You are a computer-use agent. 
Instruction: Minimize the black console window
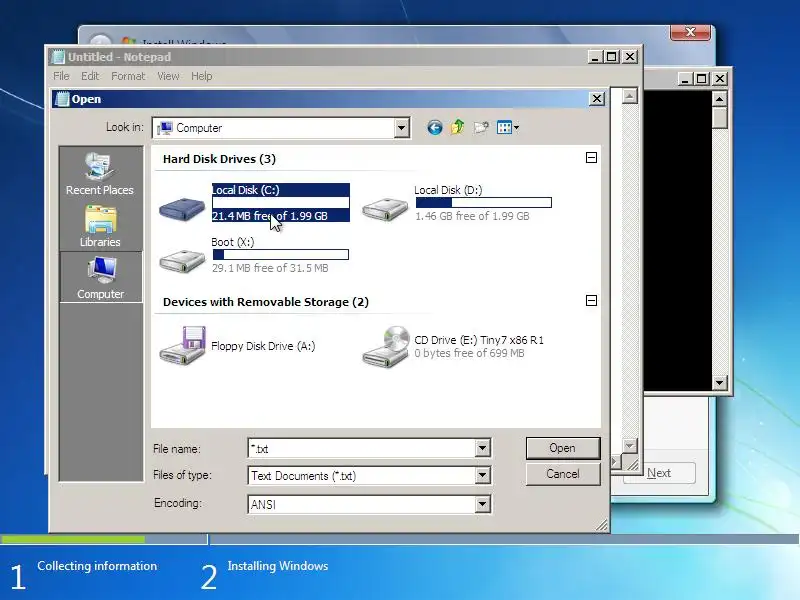[x=685, y=79]
